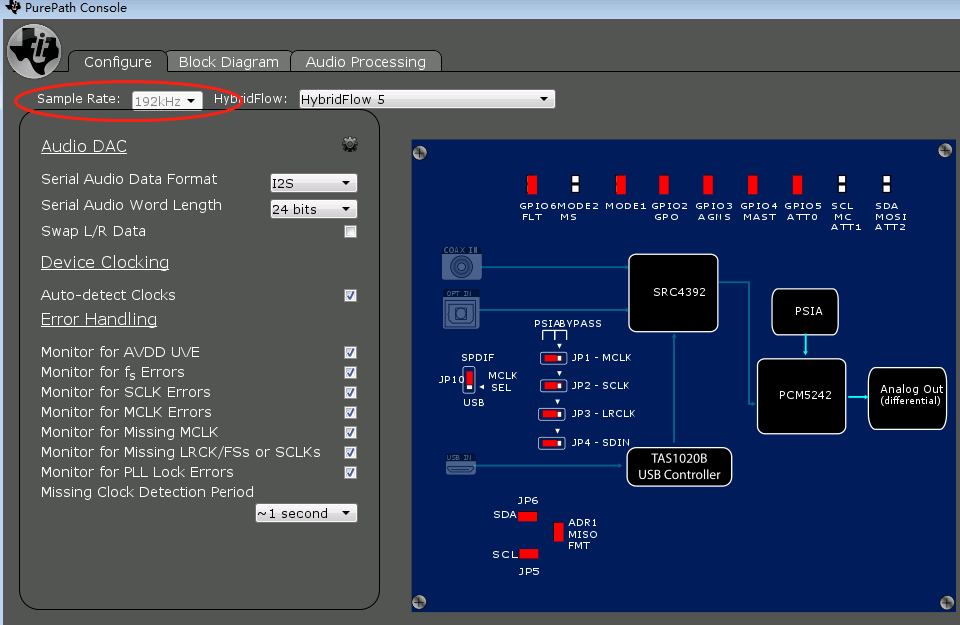The height and width of the screenshot is (625, 960).
Task: Open the Serial Audio Word Length dropdown
Action: click(313, 209)
